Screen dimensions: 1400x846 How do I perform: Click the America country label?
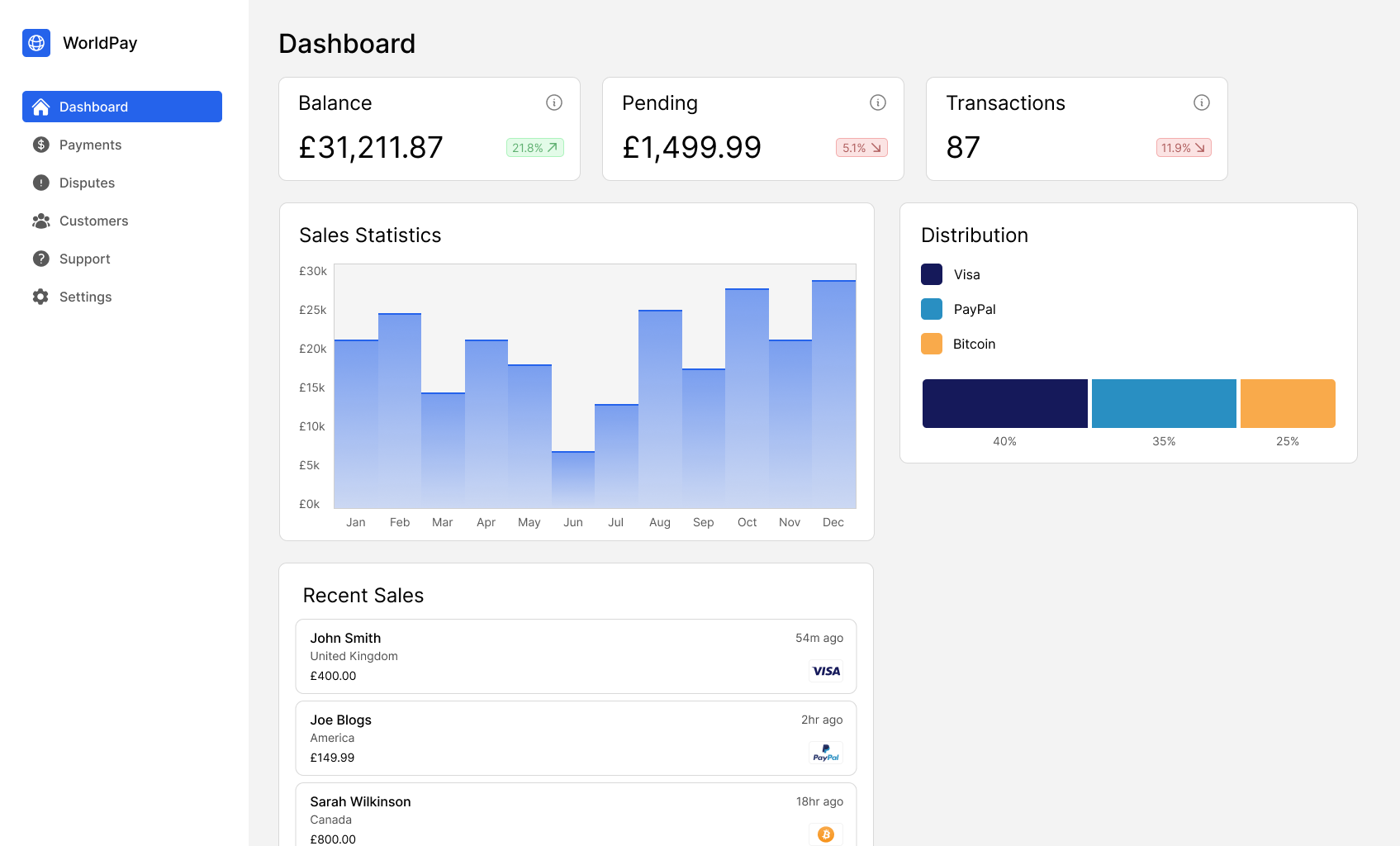coord(332,738)
